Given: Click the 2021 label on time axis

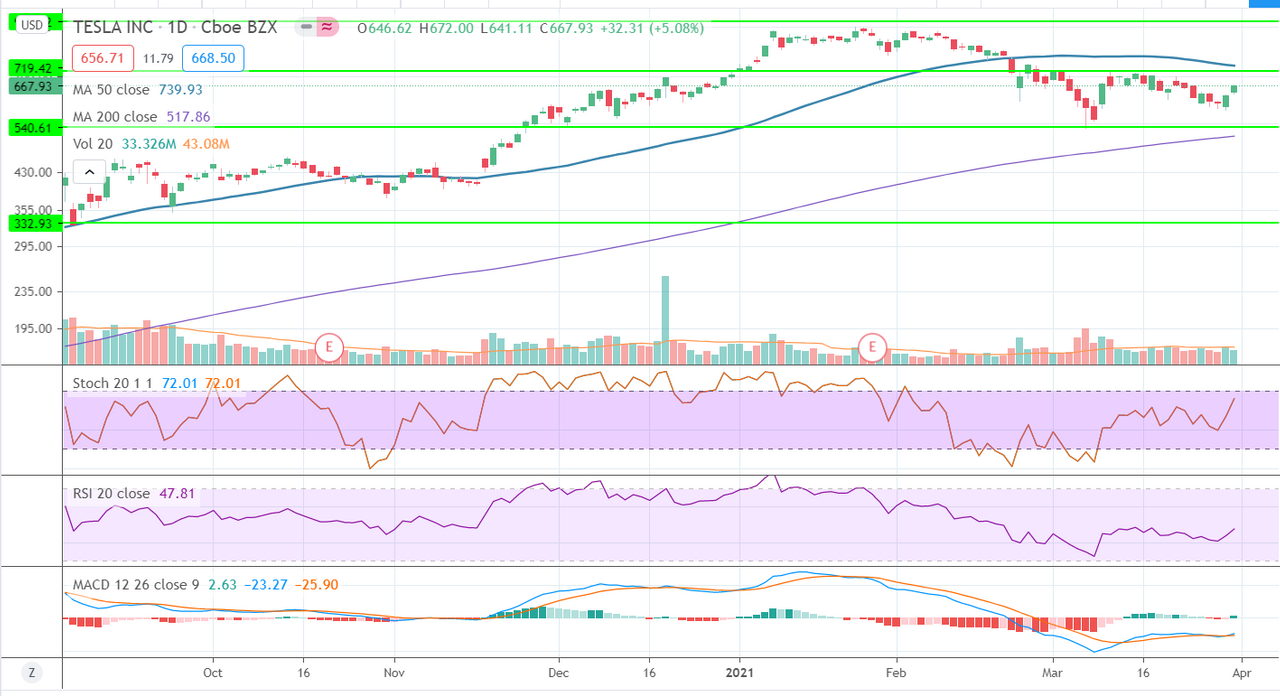Looking at the screenshot, I should tap(740, 675).
